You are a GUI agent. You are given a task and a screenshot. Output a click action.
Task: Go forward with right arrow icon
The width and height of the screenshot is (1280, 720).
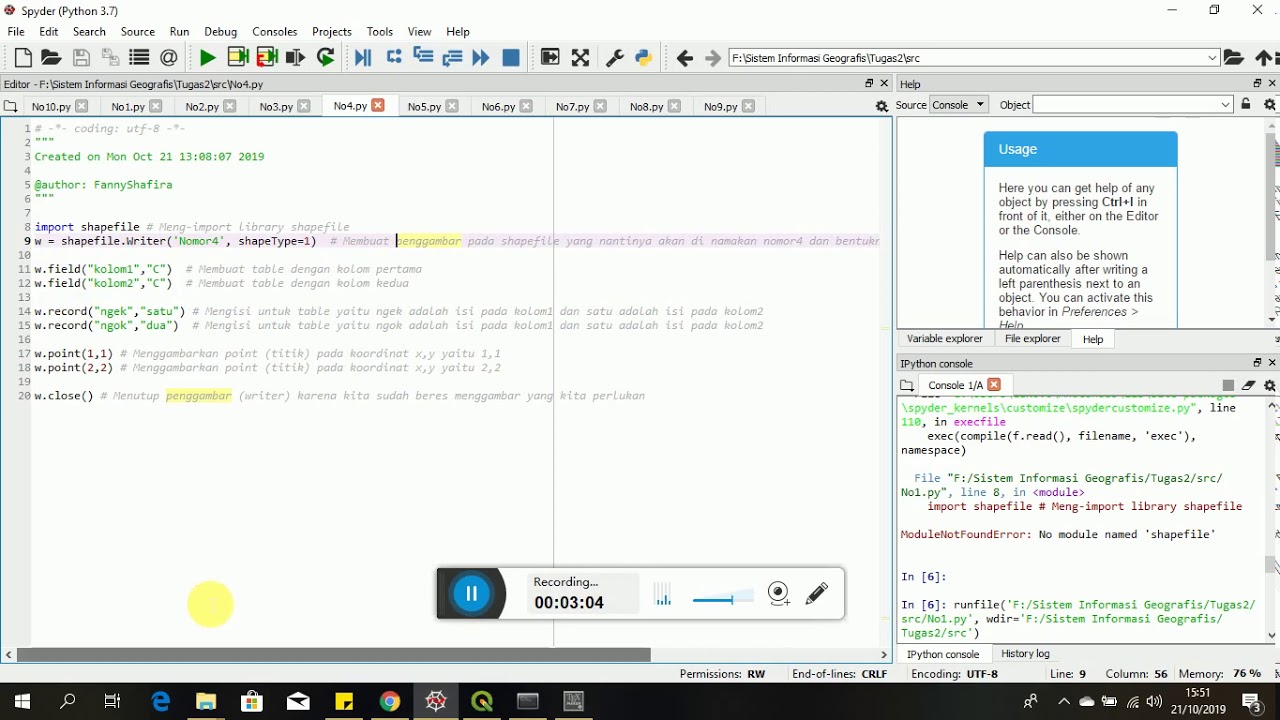713,58
